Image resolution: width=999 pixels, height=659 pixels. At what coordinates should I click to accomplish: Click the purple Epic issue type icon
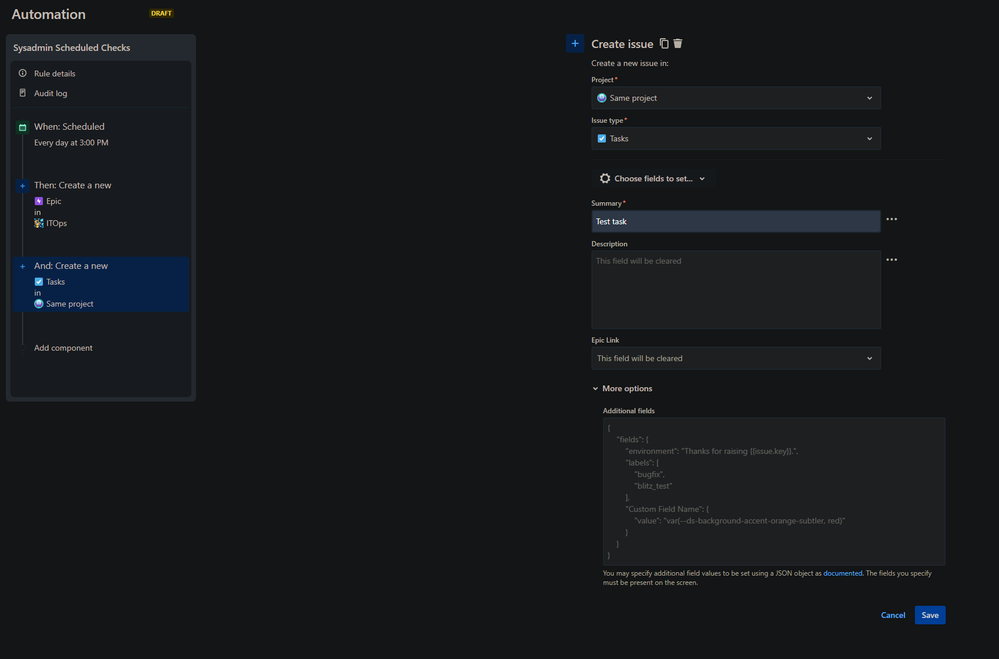click(39, 201)
